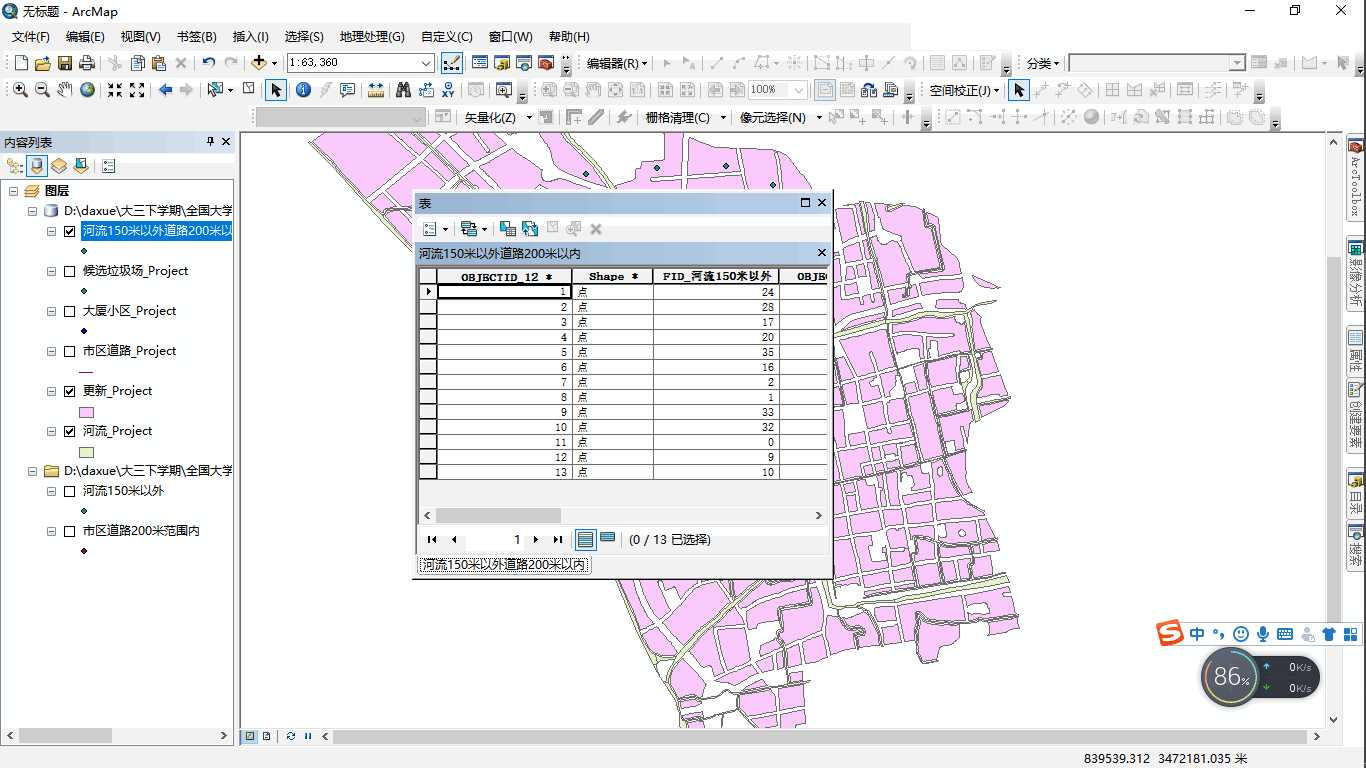Check the 大厦小区_Project layer
Viewport: 1366px width, 768px height.
click(x=69, y=311)
